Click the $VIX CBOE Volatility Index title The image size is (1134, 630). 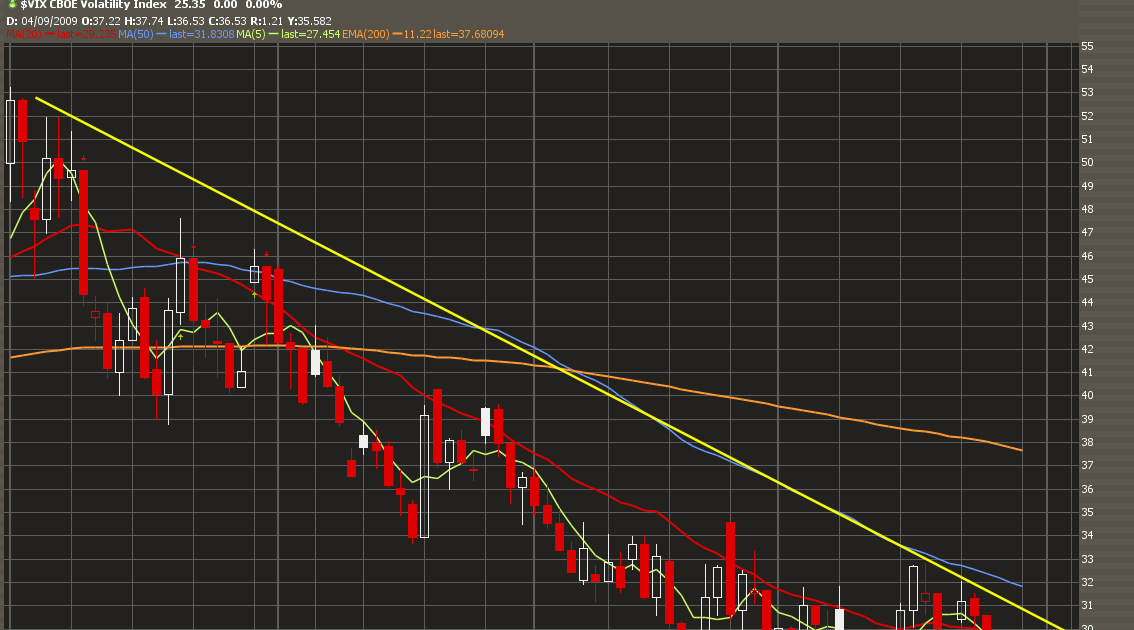[93, 5]
